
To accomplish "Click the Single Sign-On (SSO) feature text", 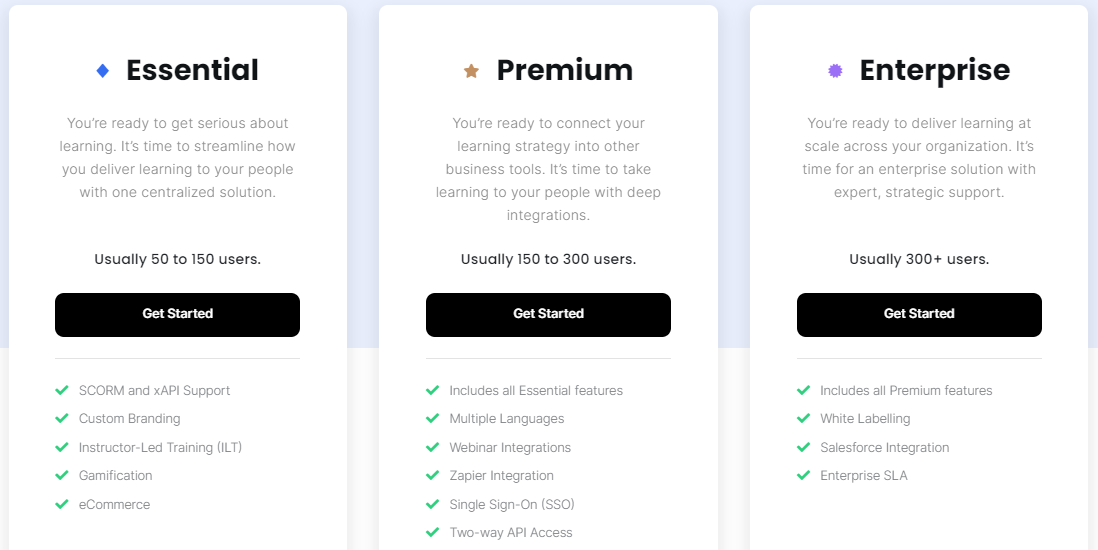I will click(511, 504).
